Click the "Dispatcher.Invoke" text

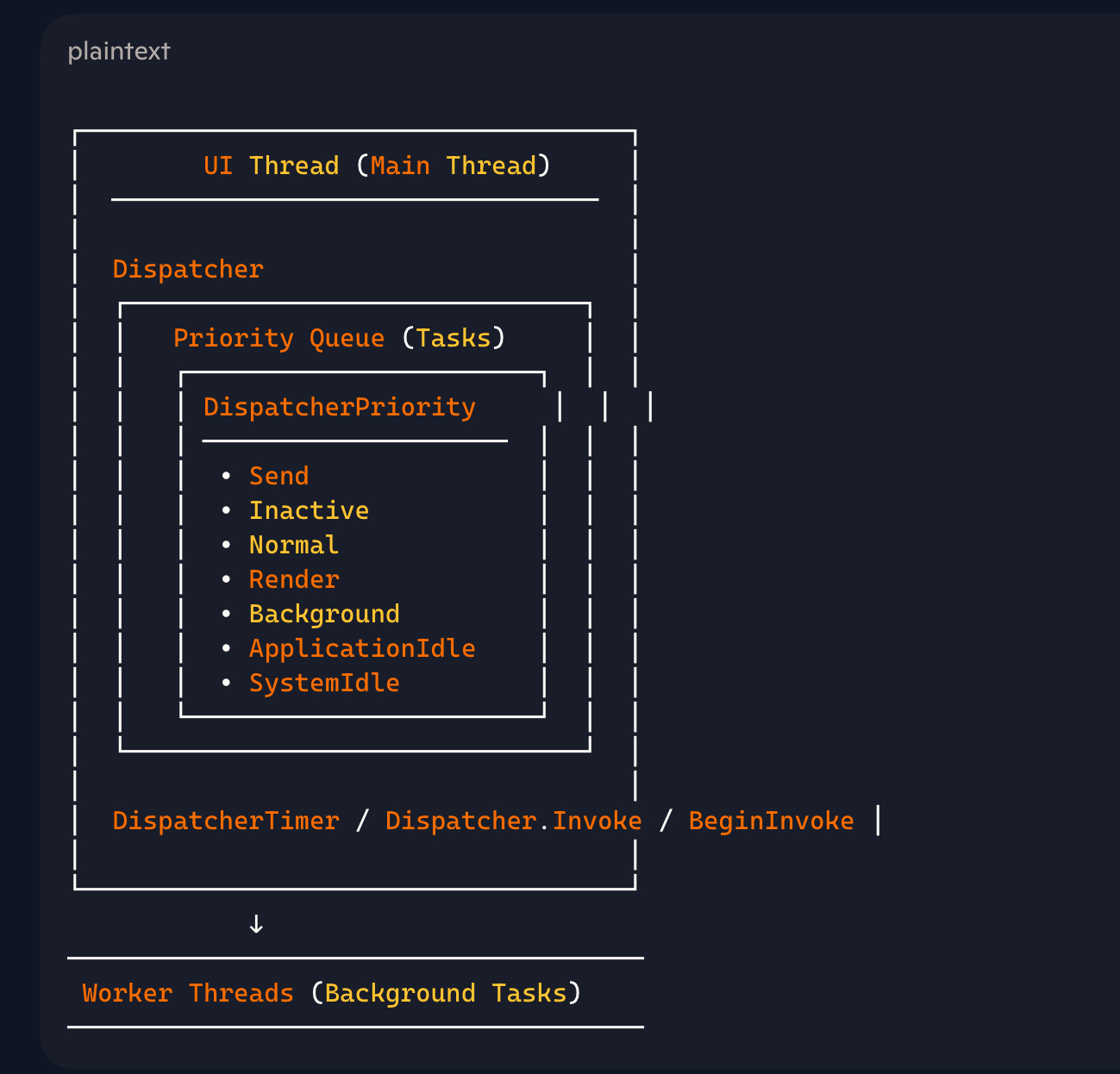point(514,821)
